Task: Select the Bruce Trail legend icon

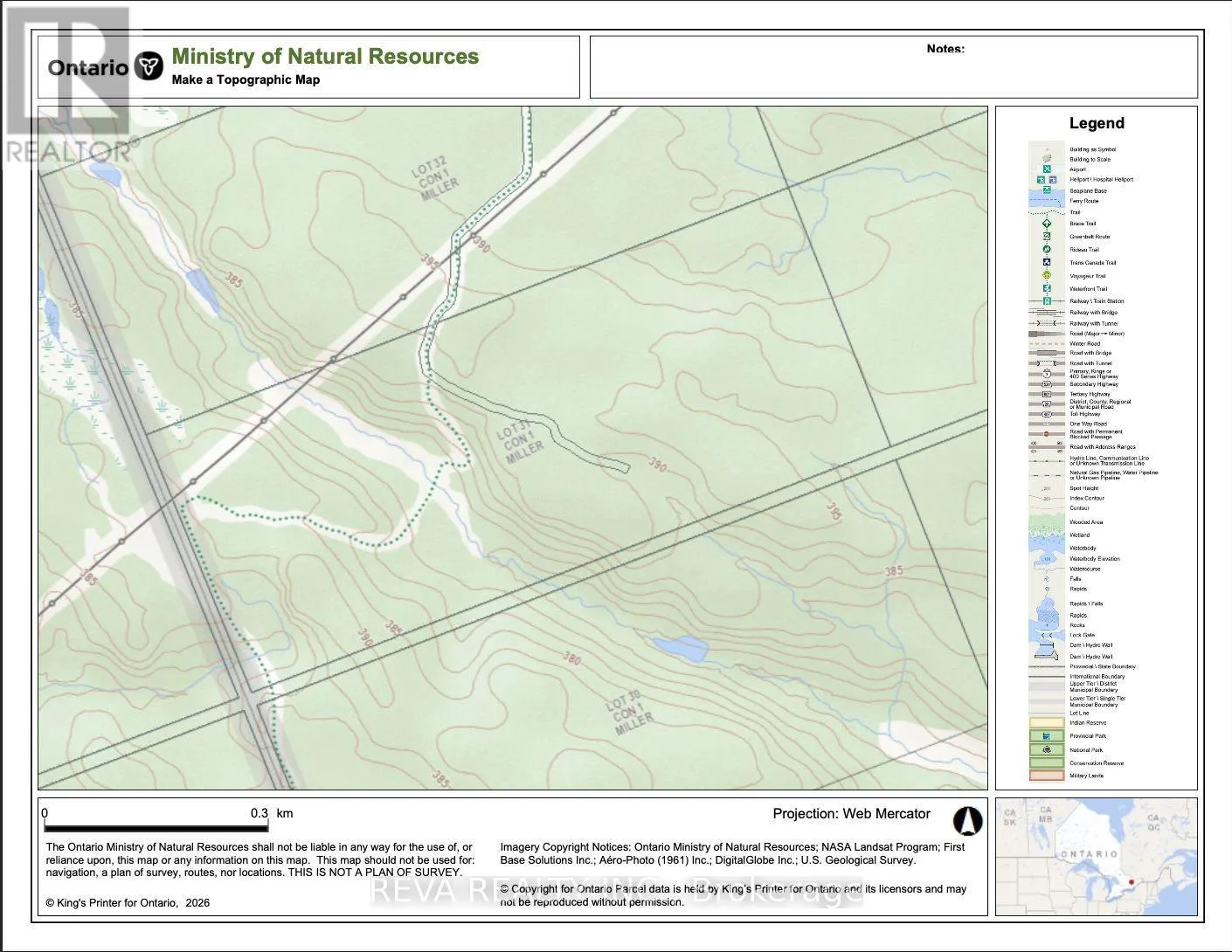Action: tap(1046, 224)
